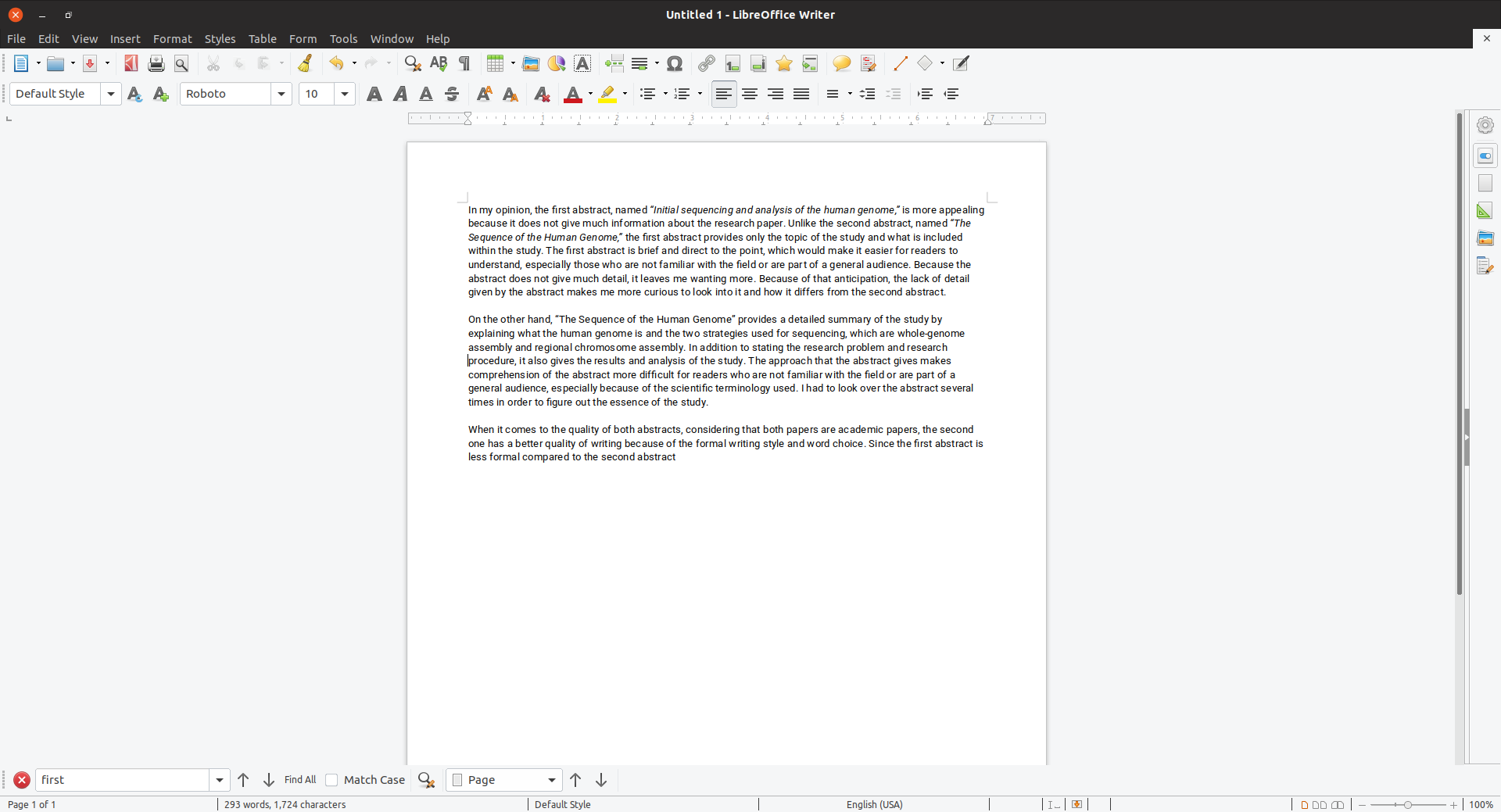The height and width of the screenshot is (812, 1501).
Task: Open bullet list style dropdown
Action: (665, 95)
